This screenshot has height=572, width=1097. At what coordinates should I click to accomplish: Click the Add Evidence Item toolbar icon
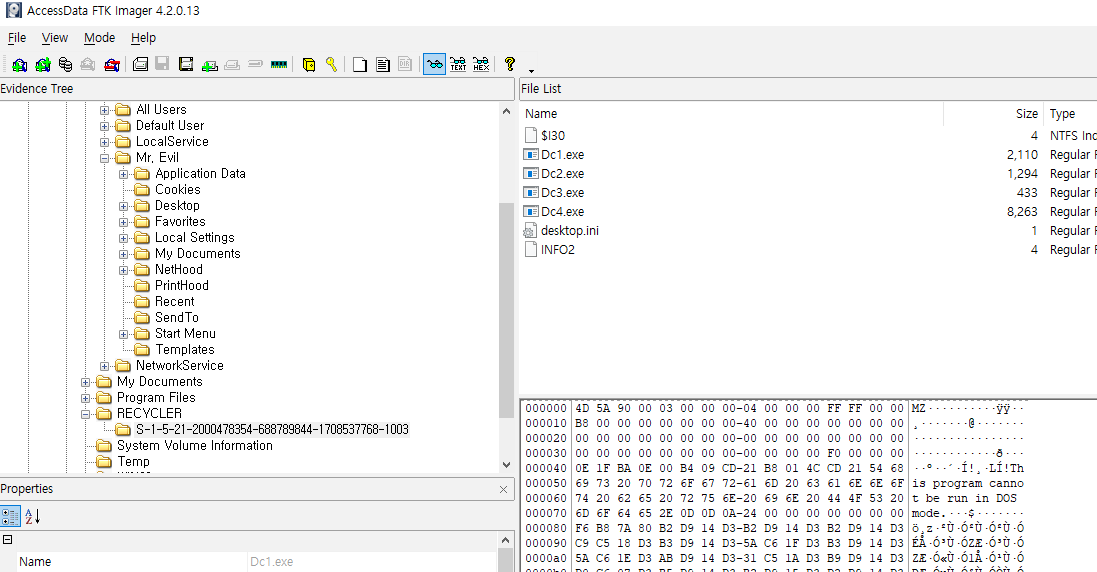coord(20,64)
